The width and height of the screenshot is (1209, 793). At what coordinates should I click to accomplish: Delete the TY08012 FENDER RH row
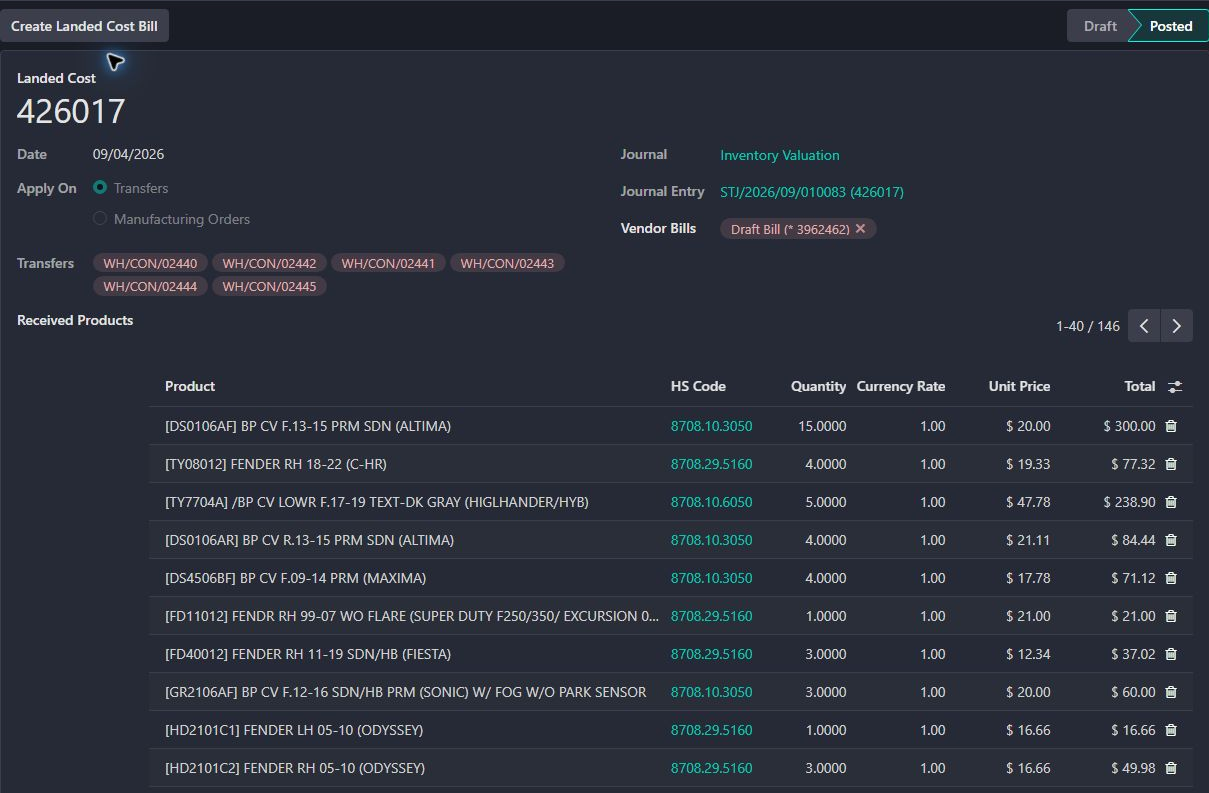click(1171, 464)
